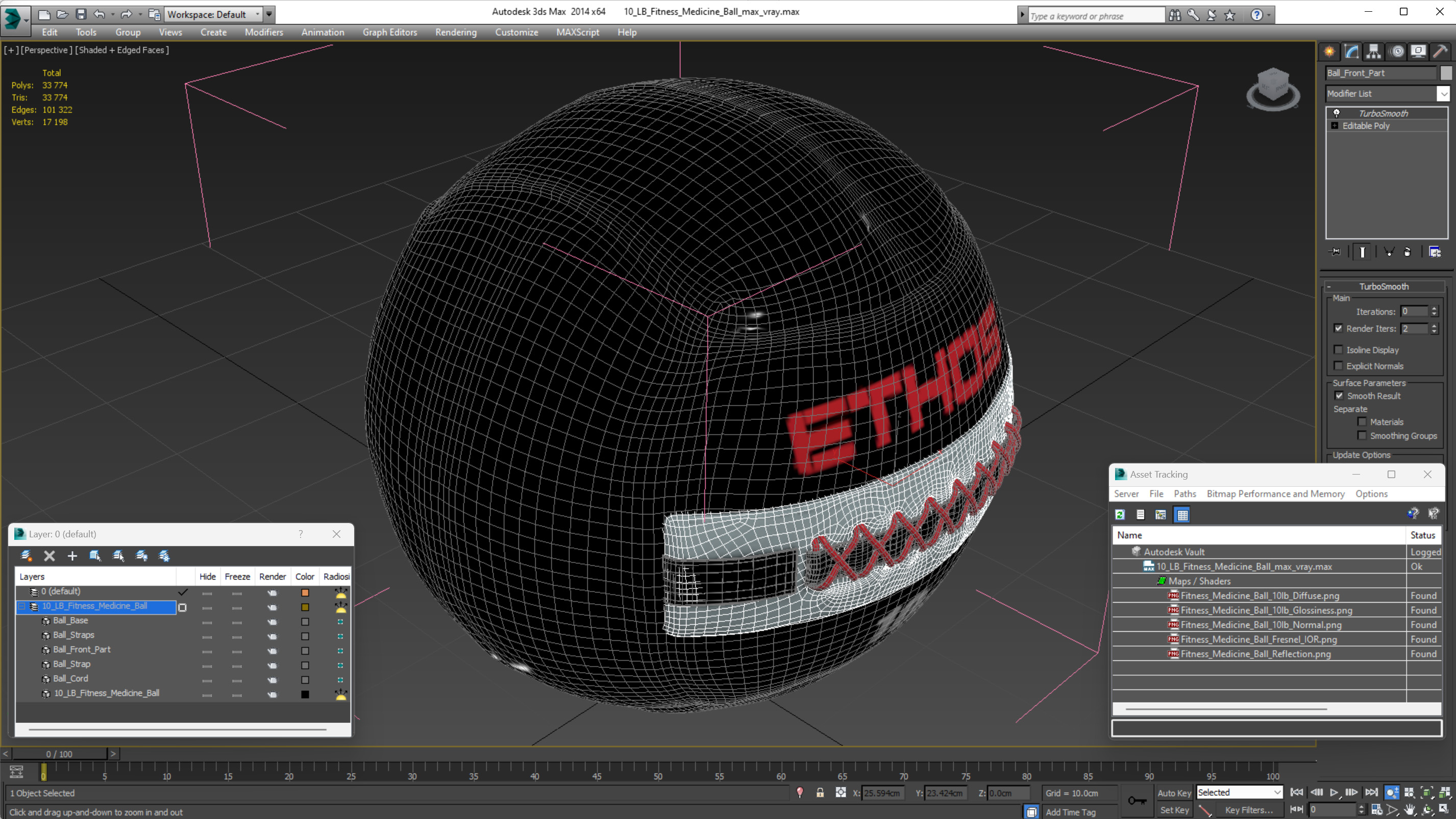The image size is (1456, 819).
Task: Open the Utilities hammer tab
Action: point(1440,52)
